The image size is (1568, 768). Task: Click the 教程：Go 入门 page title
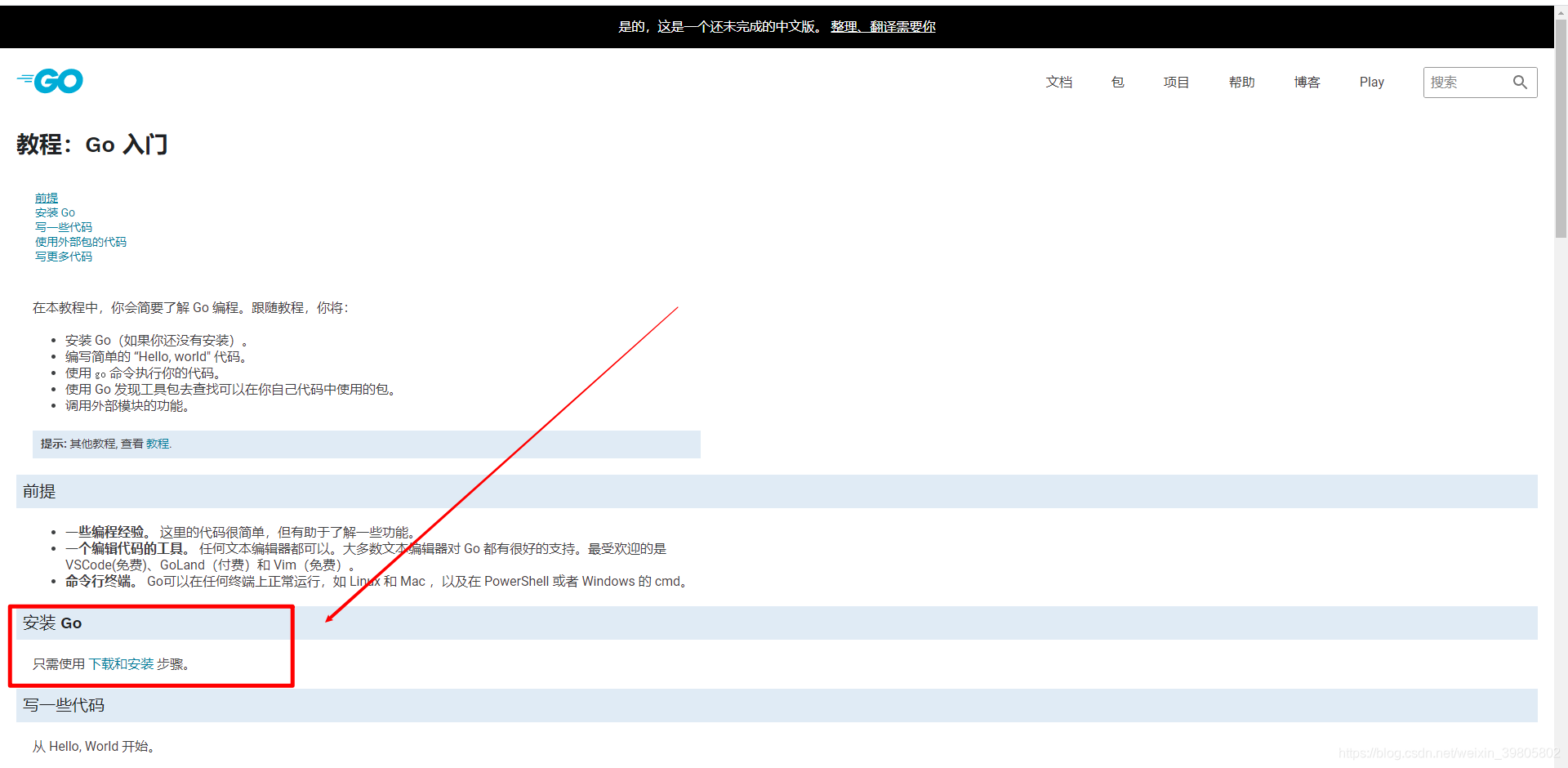click(92, 145)
